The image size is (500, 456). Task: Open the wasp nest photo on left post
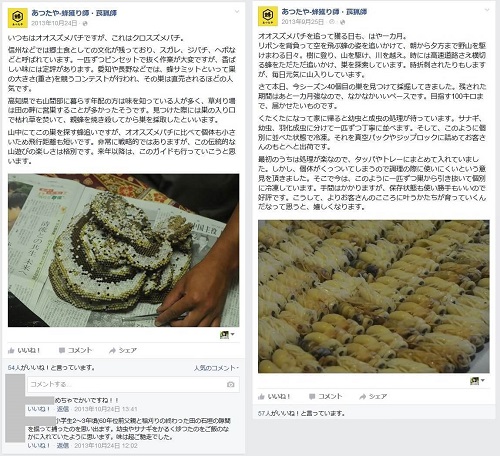123,250
